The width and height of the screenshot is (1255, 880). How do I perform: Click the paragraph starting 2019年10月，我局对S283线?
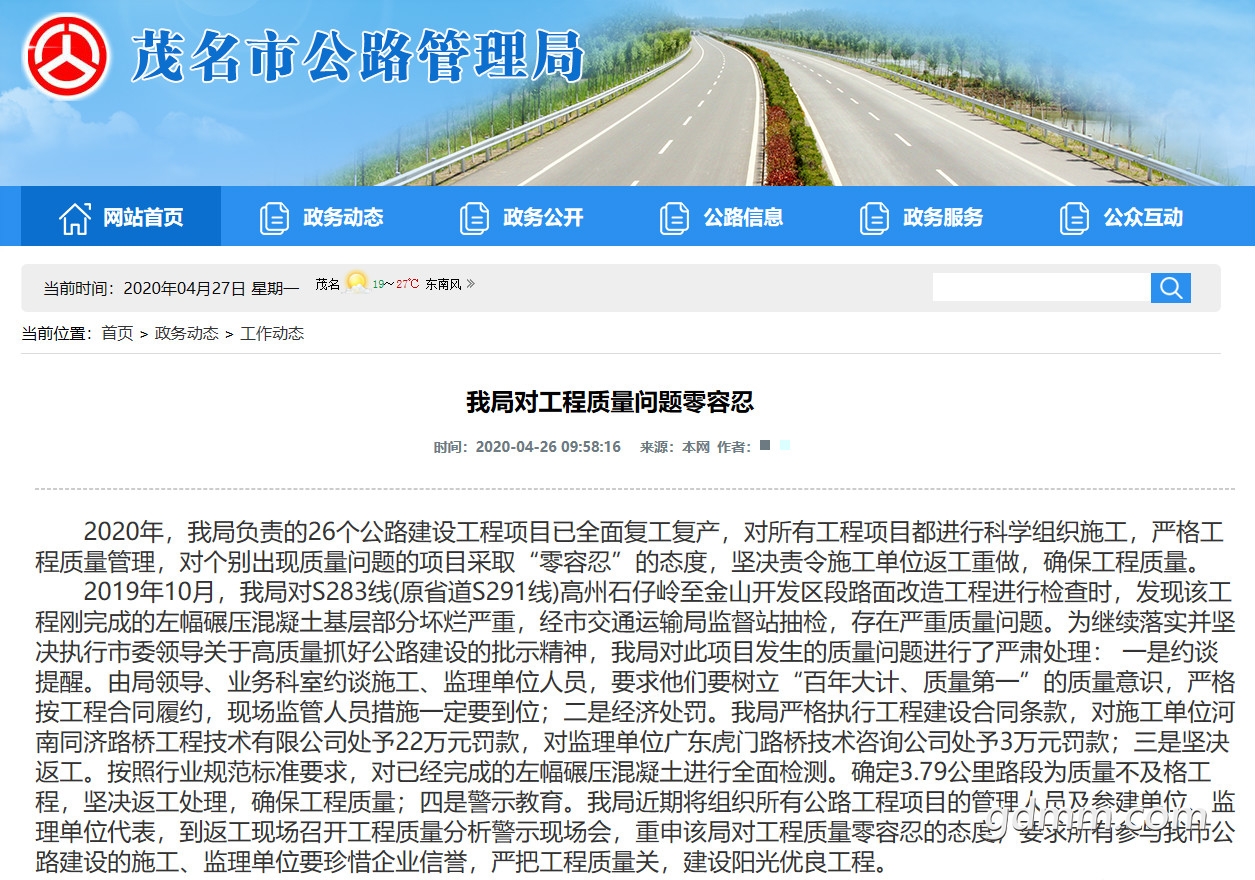tap(636, 726)
